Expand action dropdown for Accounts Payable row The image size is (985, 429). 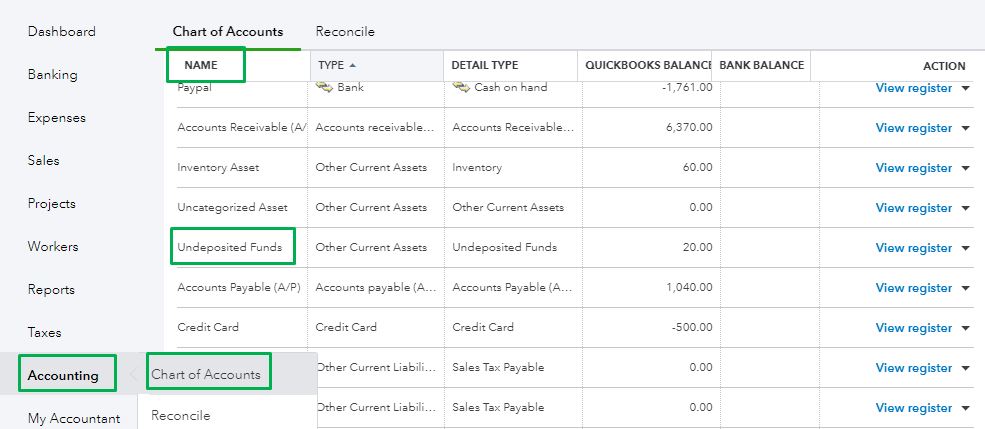pyautogui.click(x=966, y=288)
